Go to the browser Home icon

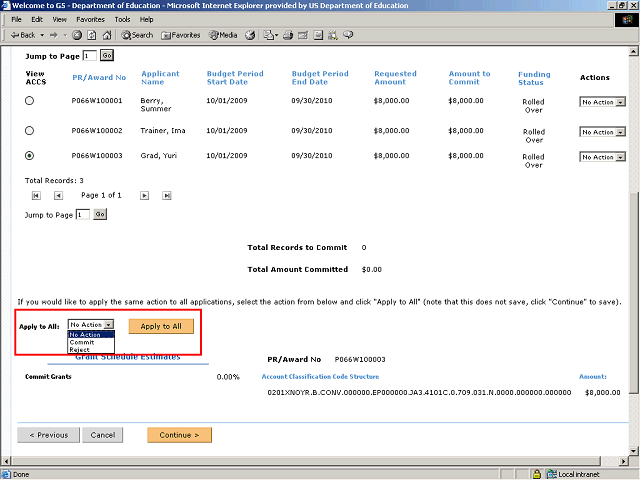point(105,35)
